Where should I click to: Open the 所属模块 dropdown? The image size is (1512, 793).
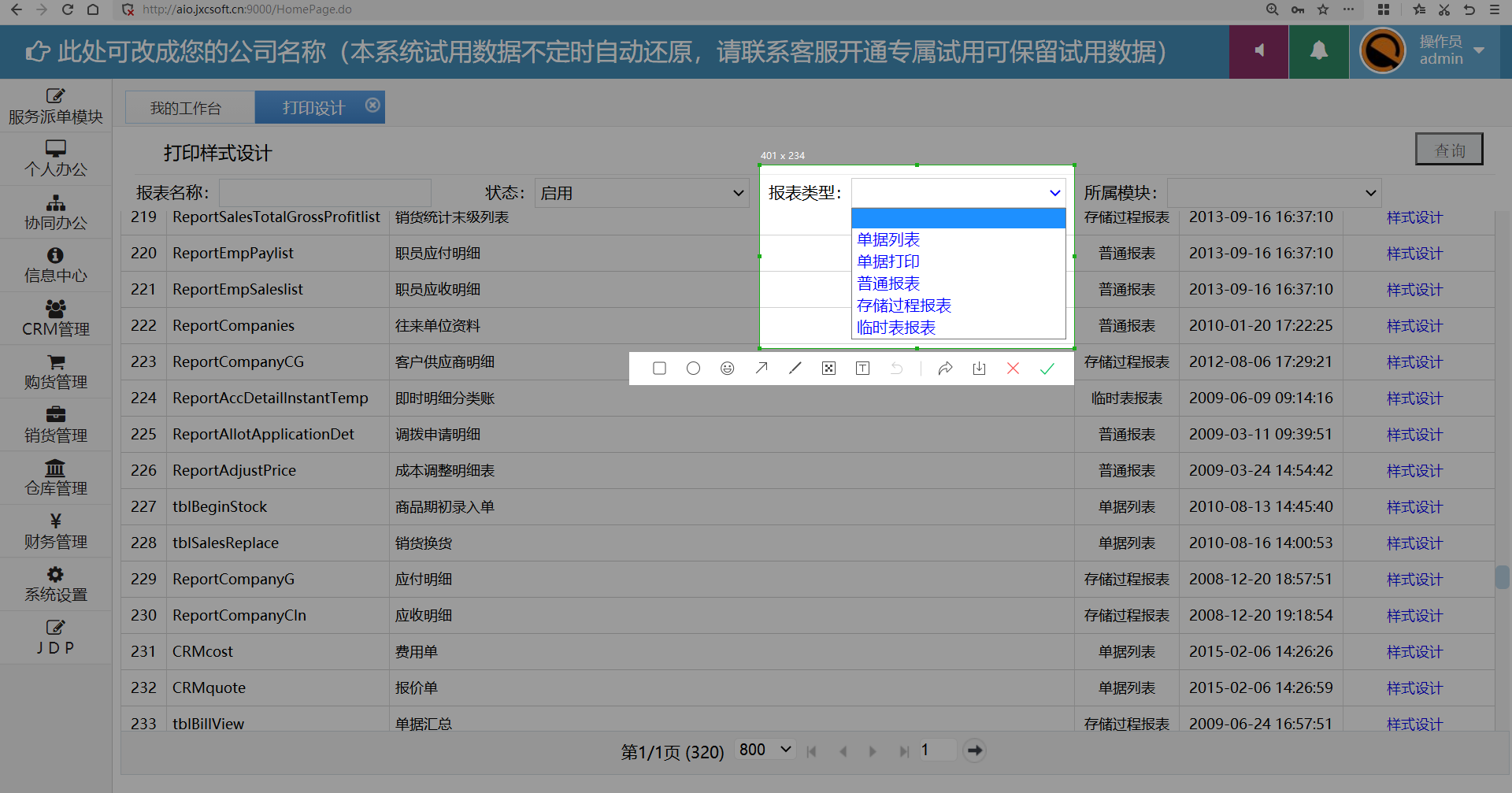pos(1274,193)
